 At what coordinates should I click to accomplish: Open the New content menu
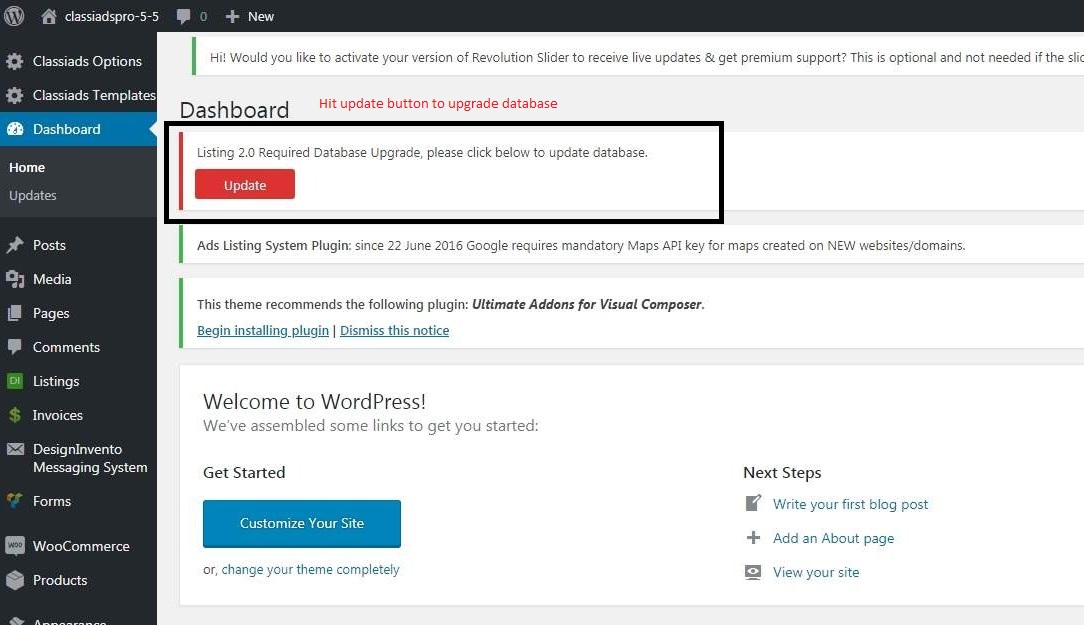tap(261, 17)
